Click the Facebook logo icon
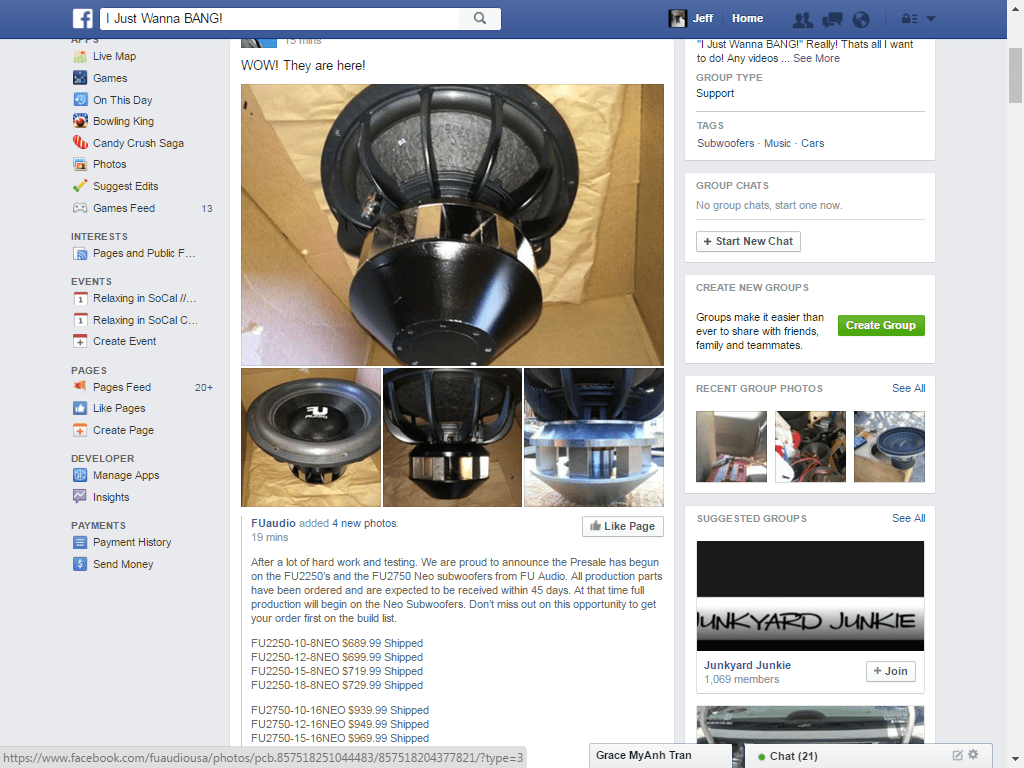The height and width of the screenshot is (768, 1024). [x=82, y=18]
